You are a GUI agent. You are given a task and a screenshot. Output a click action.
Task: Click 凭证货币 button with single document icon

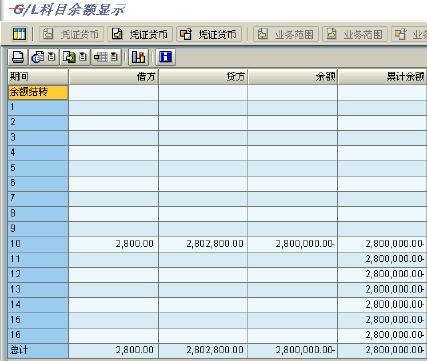140,34
